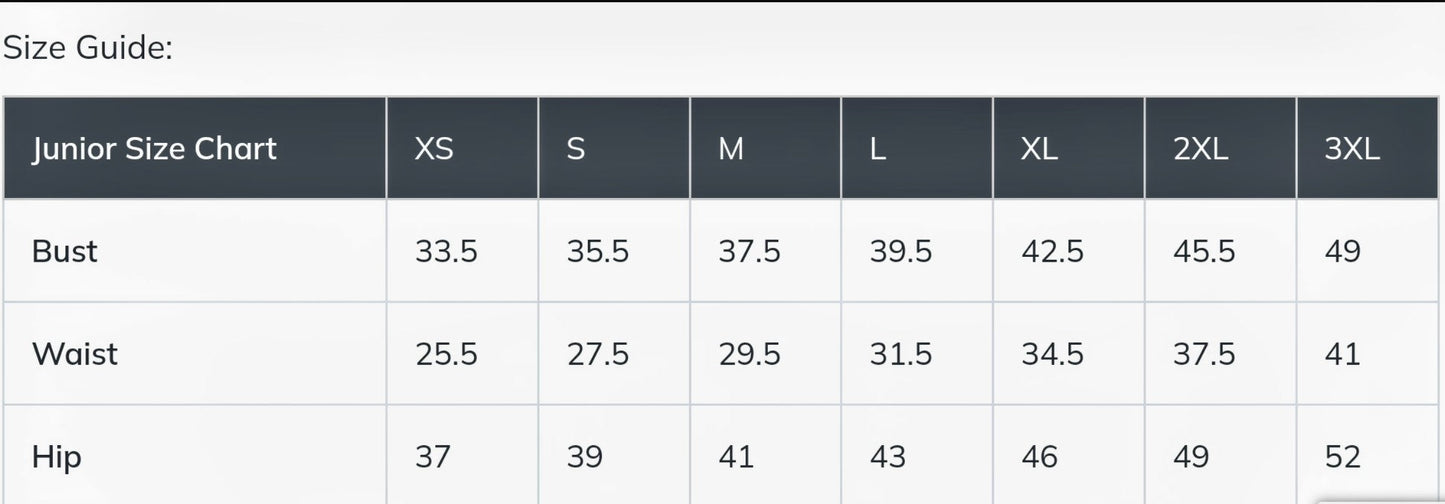Click the M size column header

[x=731, y=149]
